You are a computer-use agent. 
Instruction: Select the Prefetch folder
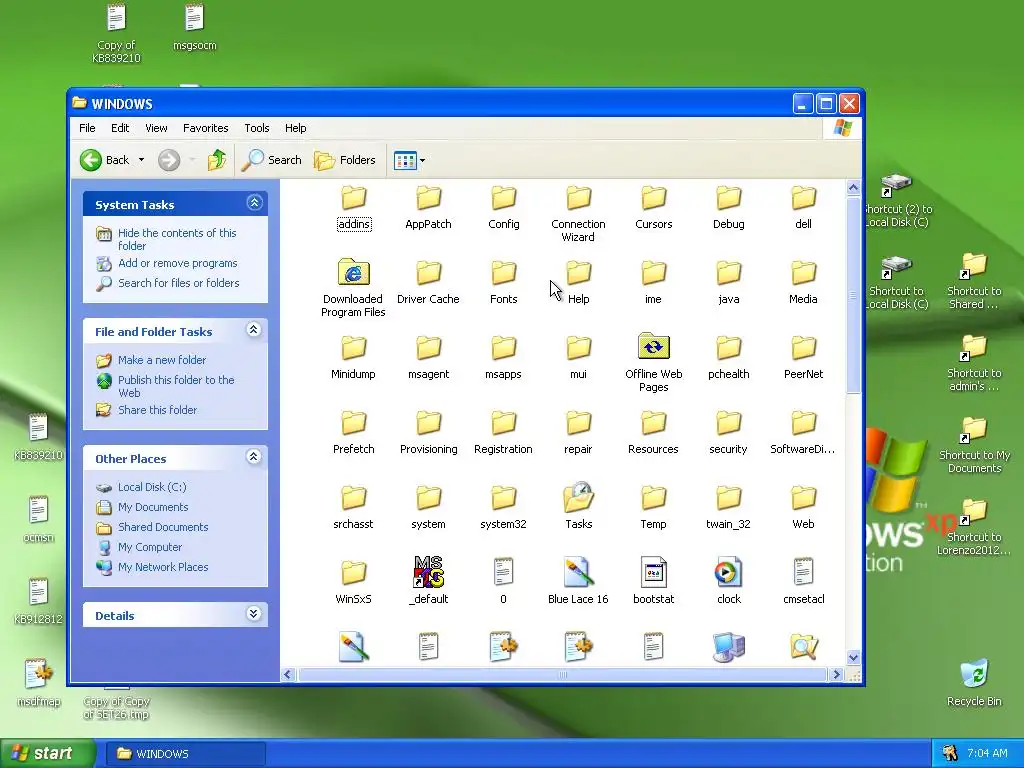tap(353, 423)
